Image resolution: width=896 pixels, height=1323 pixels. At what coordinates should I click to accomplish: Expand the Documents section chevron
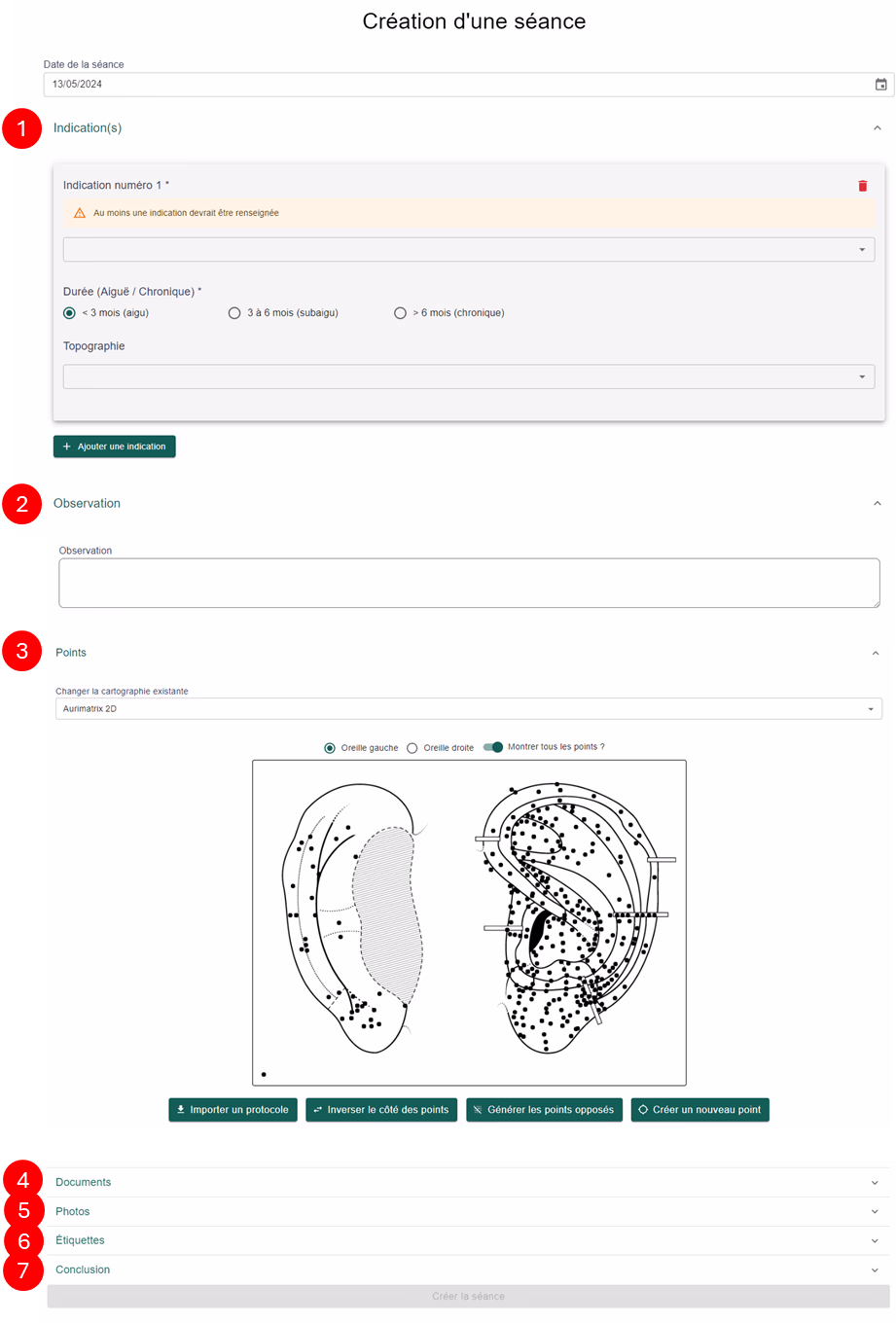coord(875,1183)
